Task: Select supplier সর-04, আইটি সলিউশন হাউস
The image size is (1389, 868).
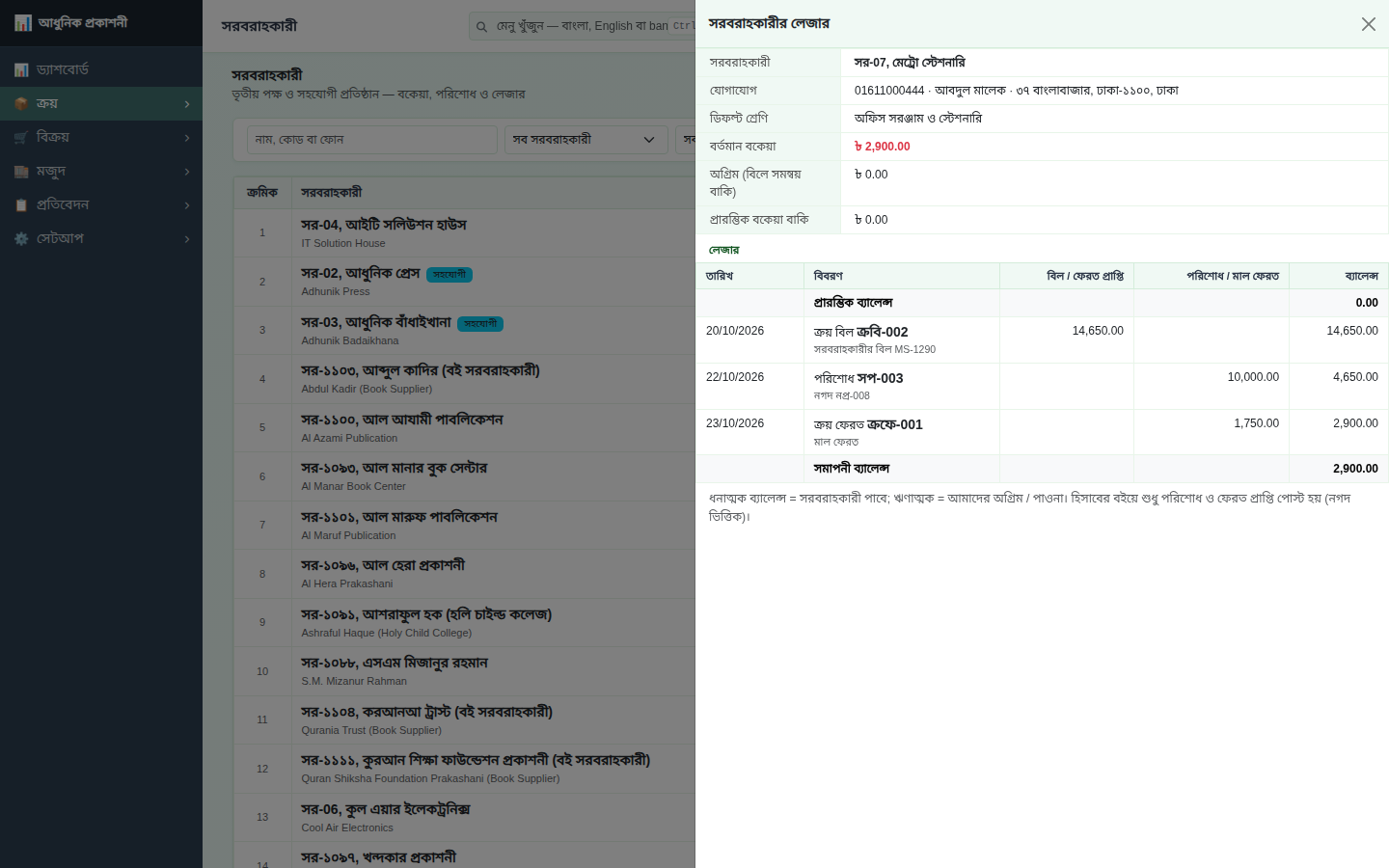Action: click(384, 225)
